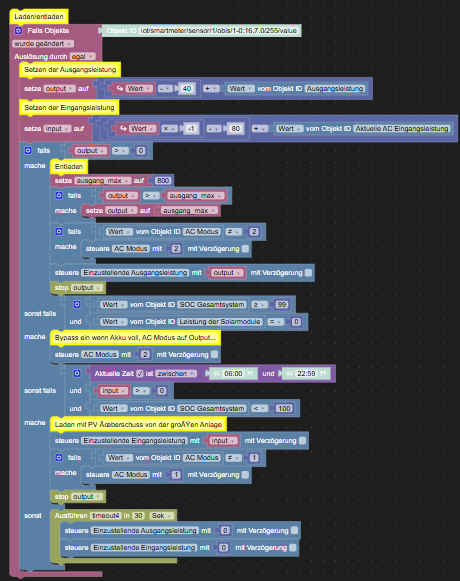Edit ausgang_max value 800
This screenshot has height=581, width=460.
point(163,181)
